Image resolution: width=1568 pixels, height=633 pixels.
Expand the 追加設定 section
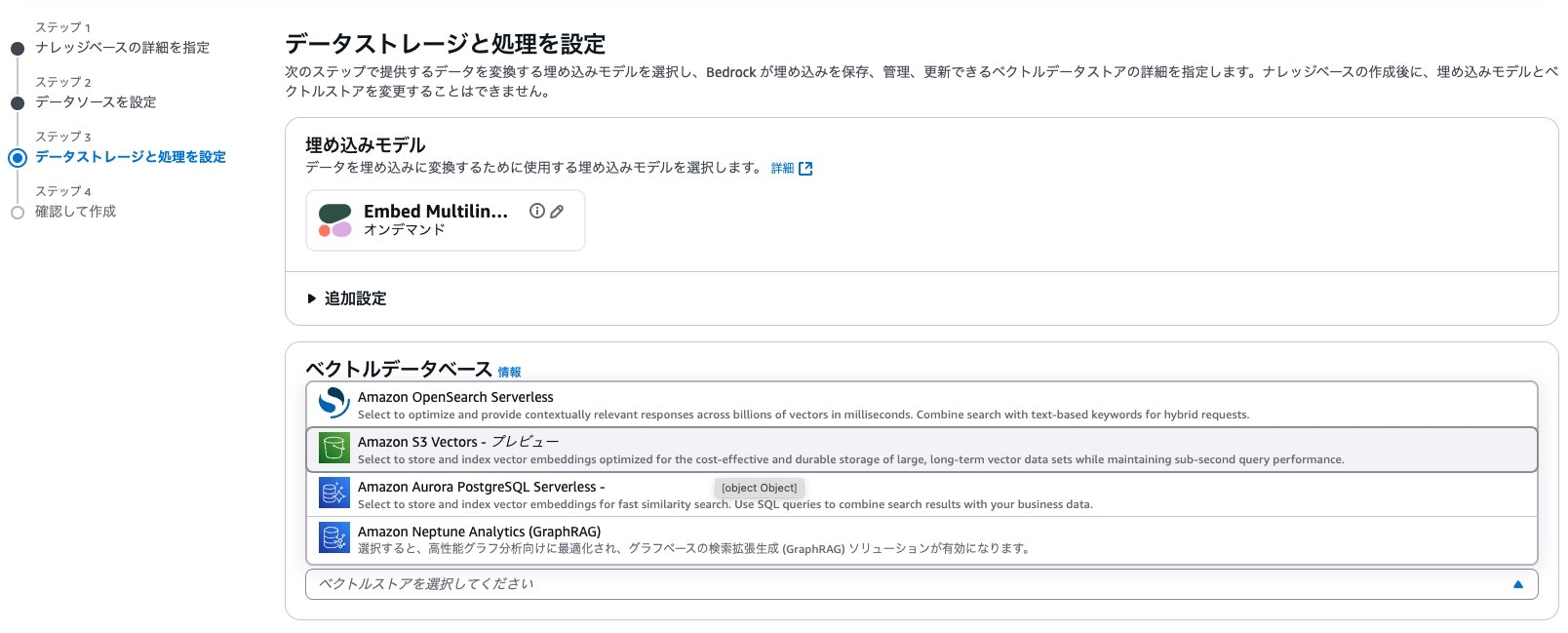[347, 298]
